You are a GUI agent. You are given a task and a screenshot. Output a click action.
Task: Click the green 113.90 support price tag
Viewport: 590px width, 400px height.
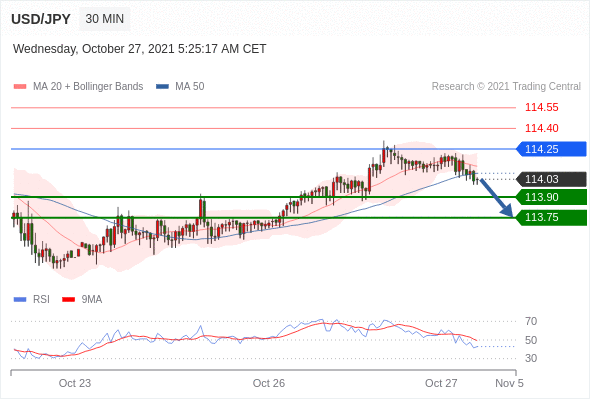click(551, 197)
